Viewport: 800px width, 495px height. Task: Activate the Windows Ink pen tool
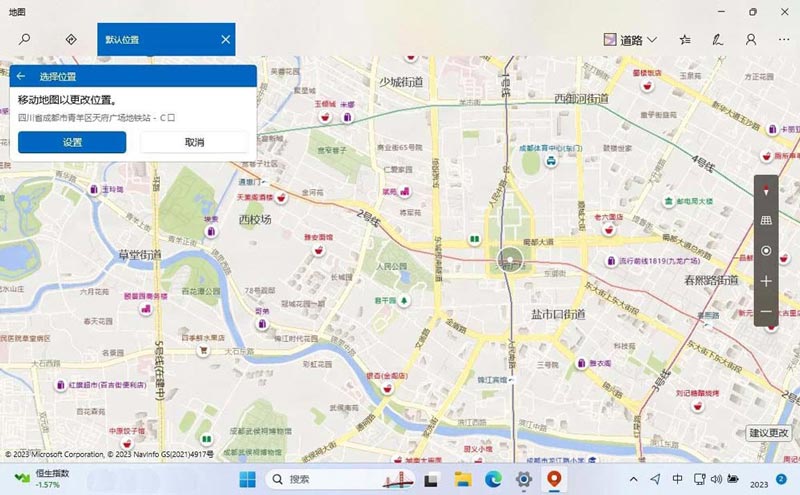[x=717, y=40]
